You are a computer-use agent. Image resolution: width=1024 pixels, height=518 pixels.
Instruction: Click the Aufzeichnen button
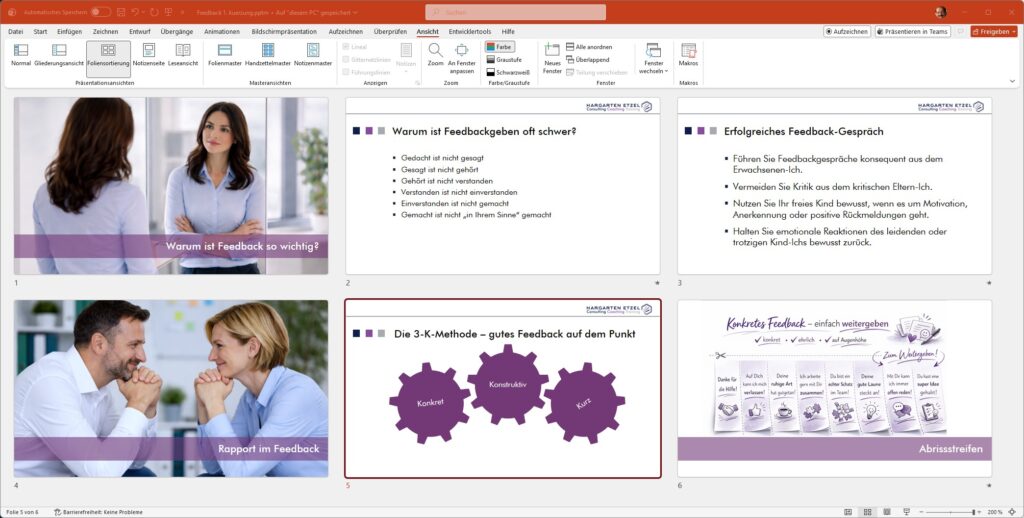[846, 31]
